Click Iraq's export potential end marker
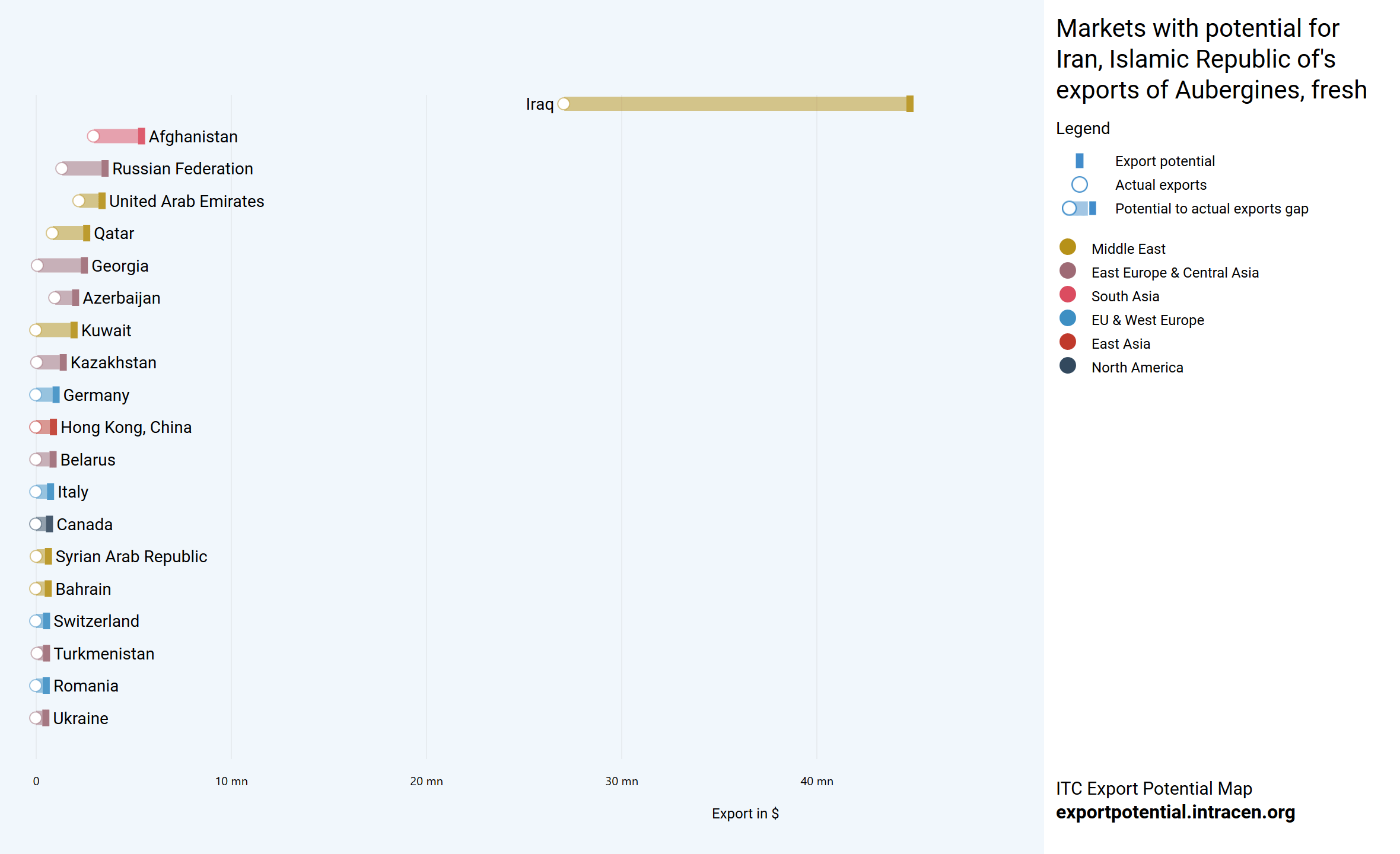 coord(909,104)
